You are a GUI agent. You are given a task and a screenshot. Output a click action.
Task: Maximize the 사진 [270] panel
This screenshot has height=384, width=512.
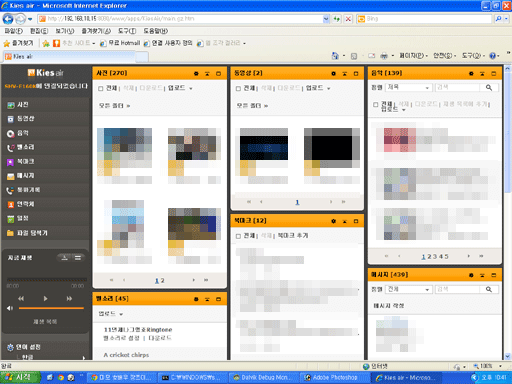point(218,73)
